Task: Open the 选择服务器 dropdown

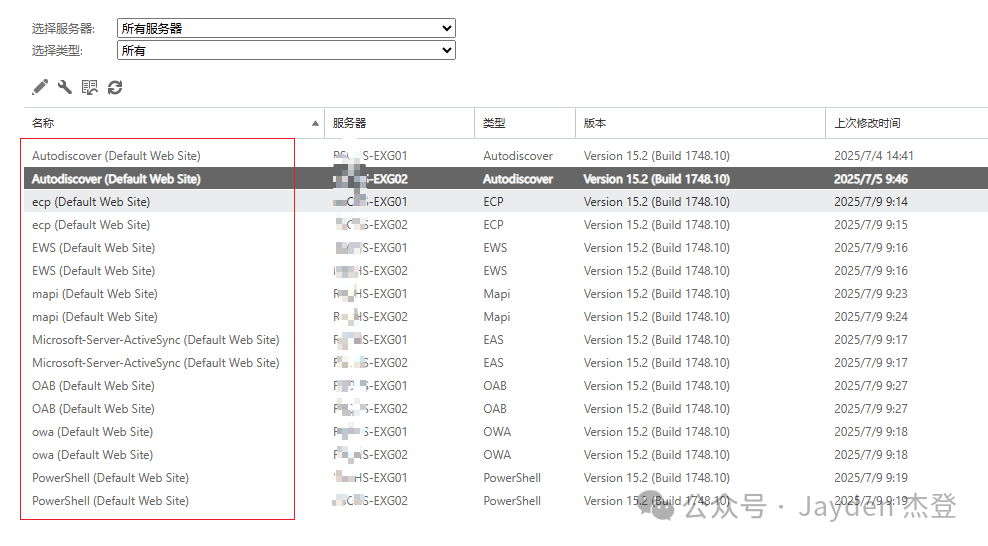Action: tap(286, 28)
